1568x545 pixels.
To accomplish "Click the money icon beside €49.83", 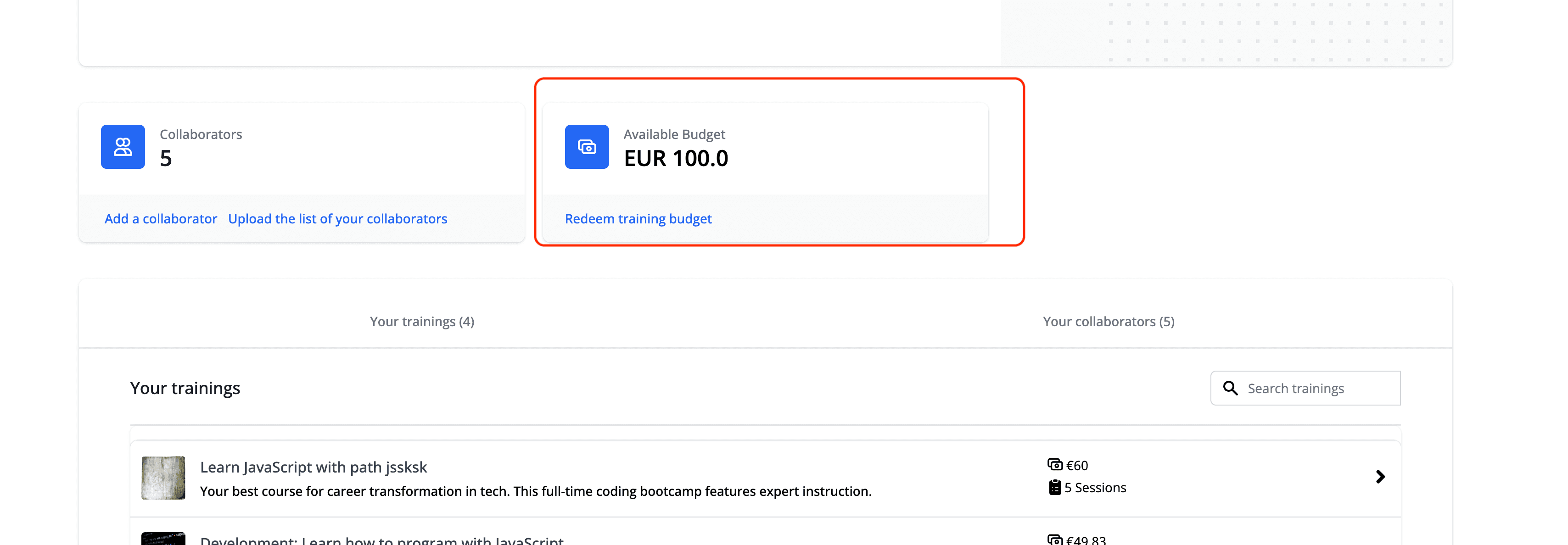I will point(1054,539).
